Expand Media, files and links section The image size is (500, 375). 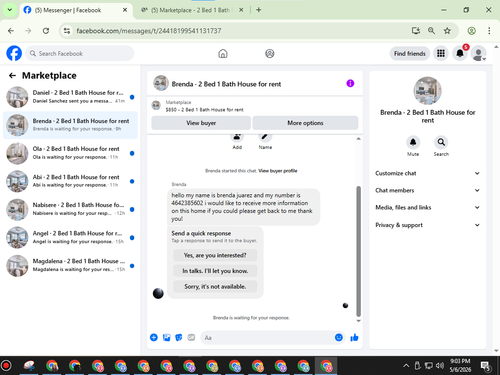click(x=427, y=207)
